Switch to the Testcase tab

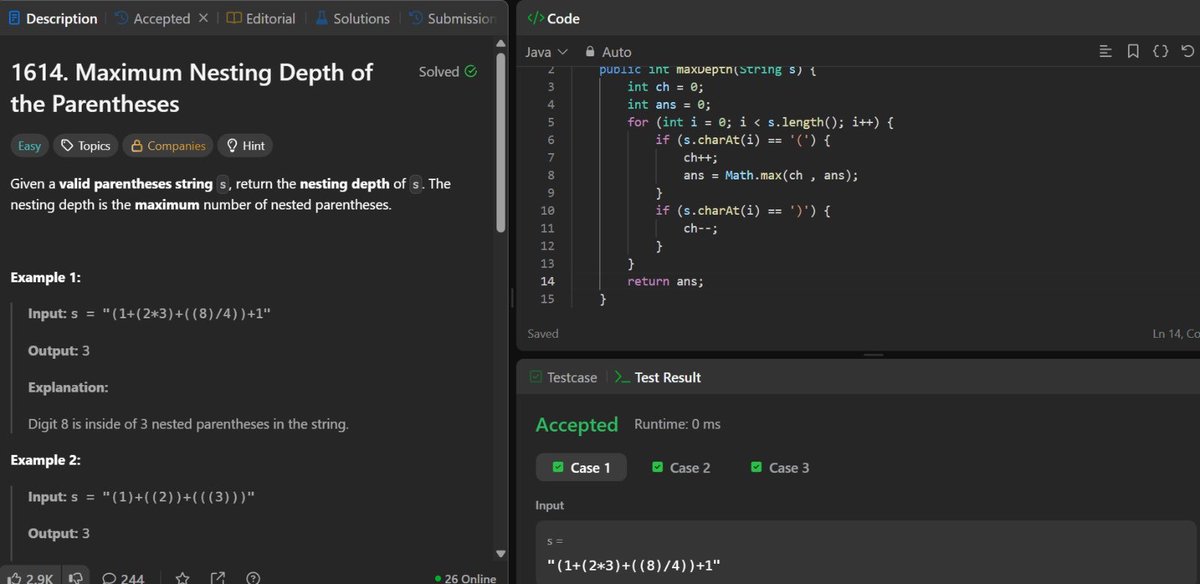(x=562, y=377)
